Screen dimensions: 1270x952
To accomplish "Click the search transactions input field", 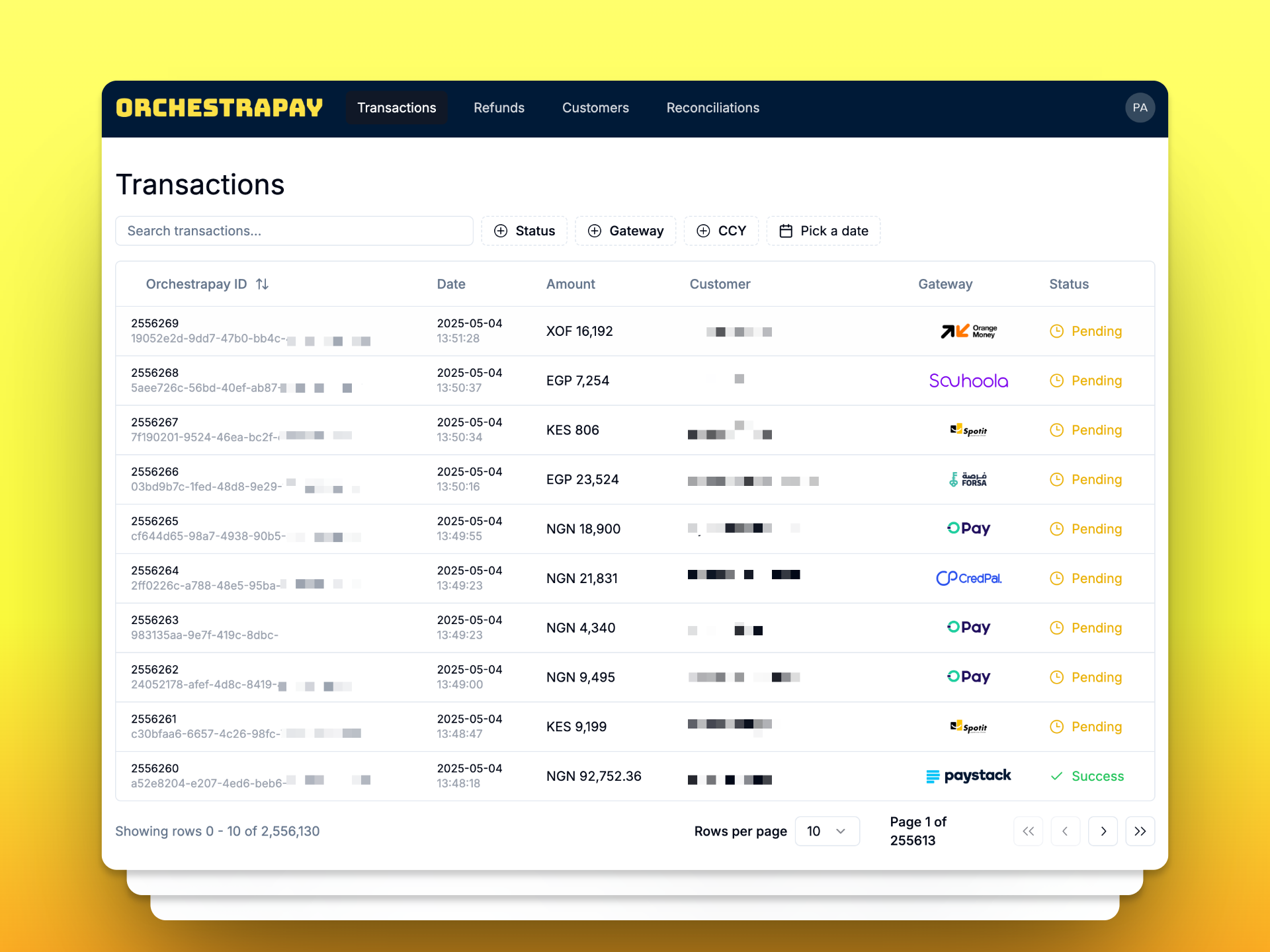I will click(294, 231).
